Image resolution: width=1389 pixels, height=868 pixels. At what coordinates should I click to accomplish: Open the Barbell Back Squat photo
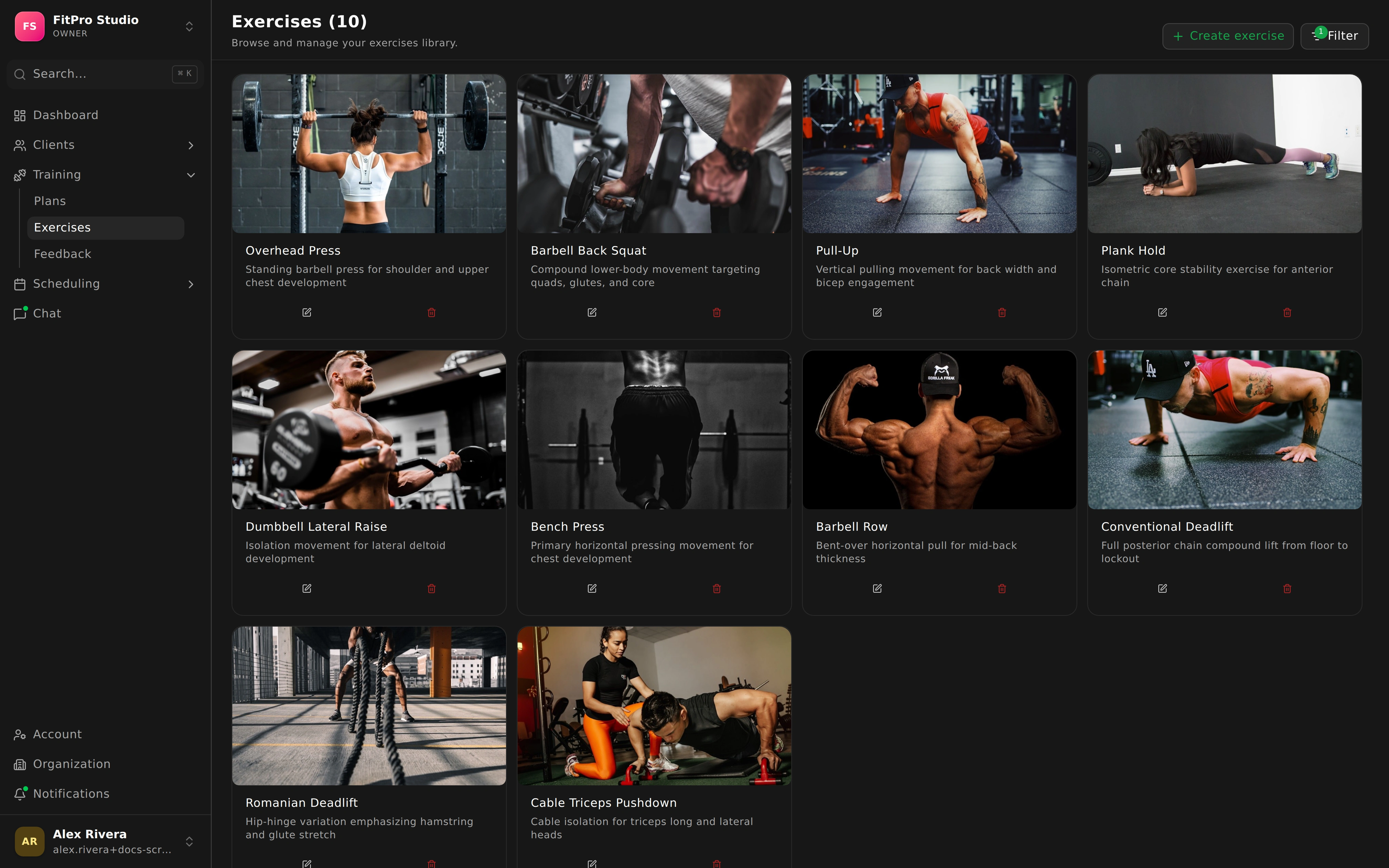point(654,154)
